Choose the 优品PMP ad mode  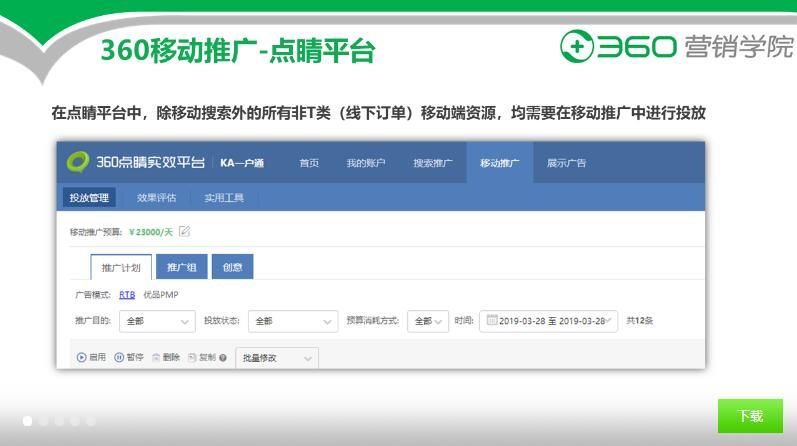tap(161, 294)
